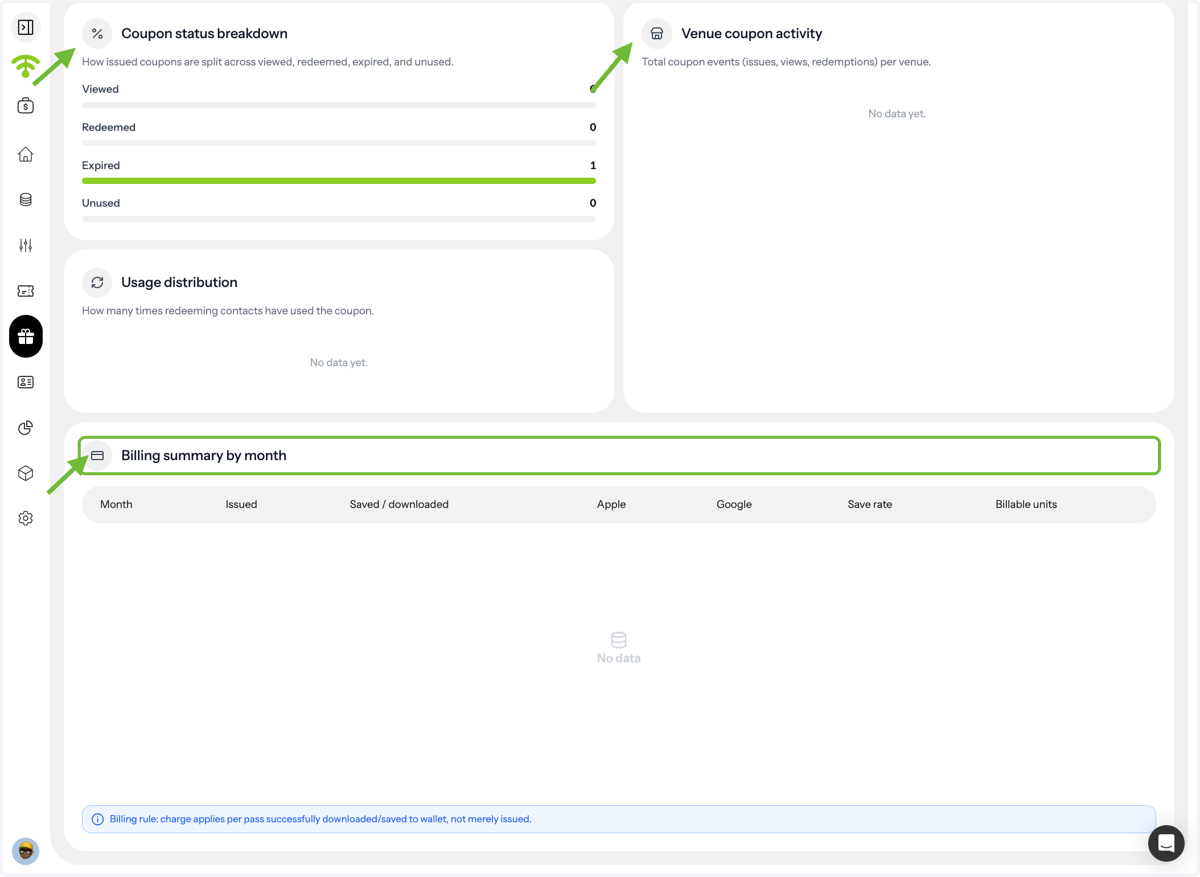The height and width of the screenshot is (877, 1200).
Task: Click the billing rule notice text
Action: [x=320, y=819]
